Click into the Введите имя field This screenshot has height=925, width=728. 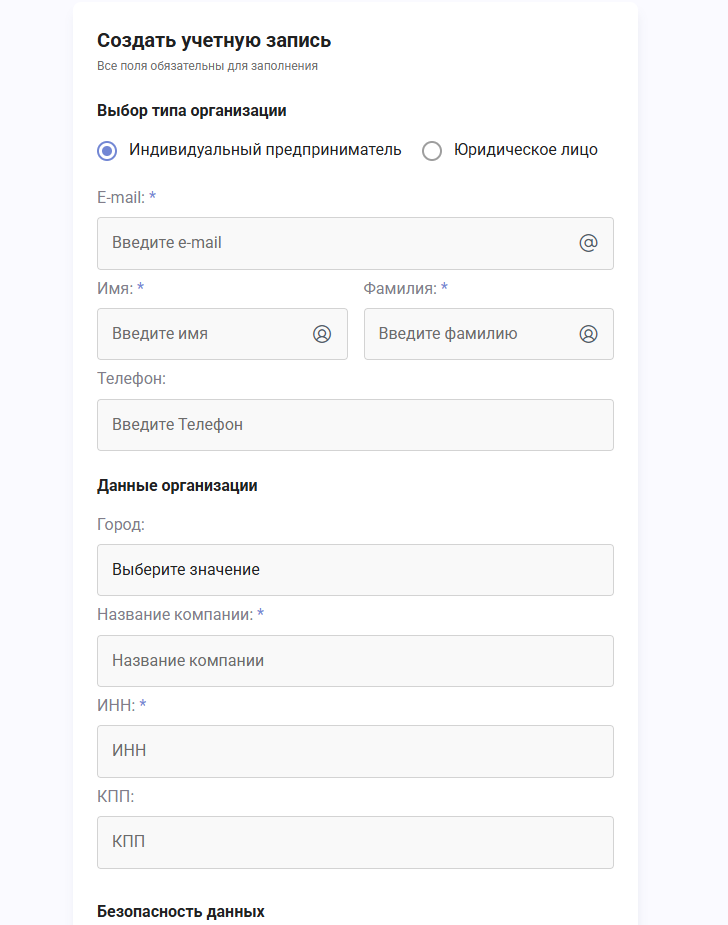click(x=222, y=334)
